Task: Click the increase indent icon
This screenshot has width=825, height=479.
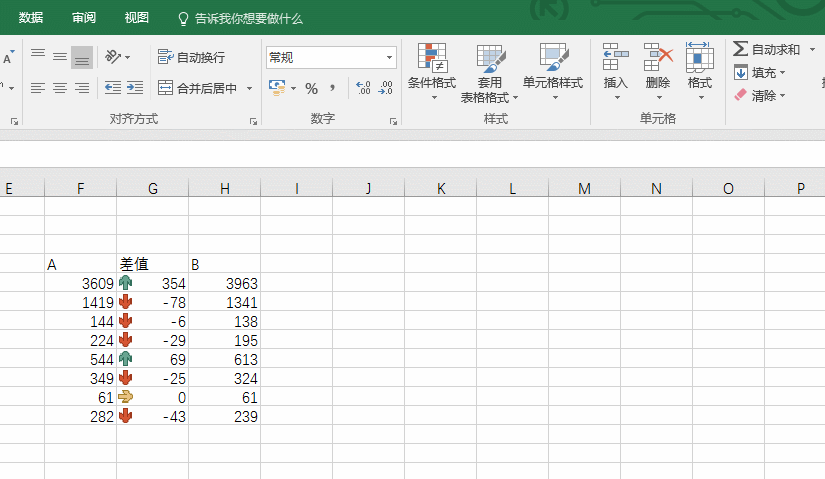Action: pos(134,88)
